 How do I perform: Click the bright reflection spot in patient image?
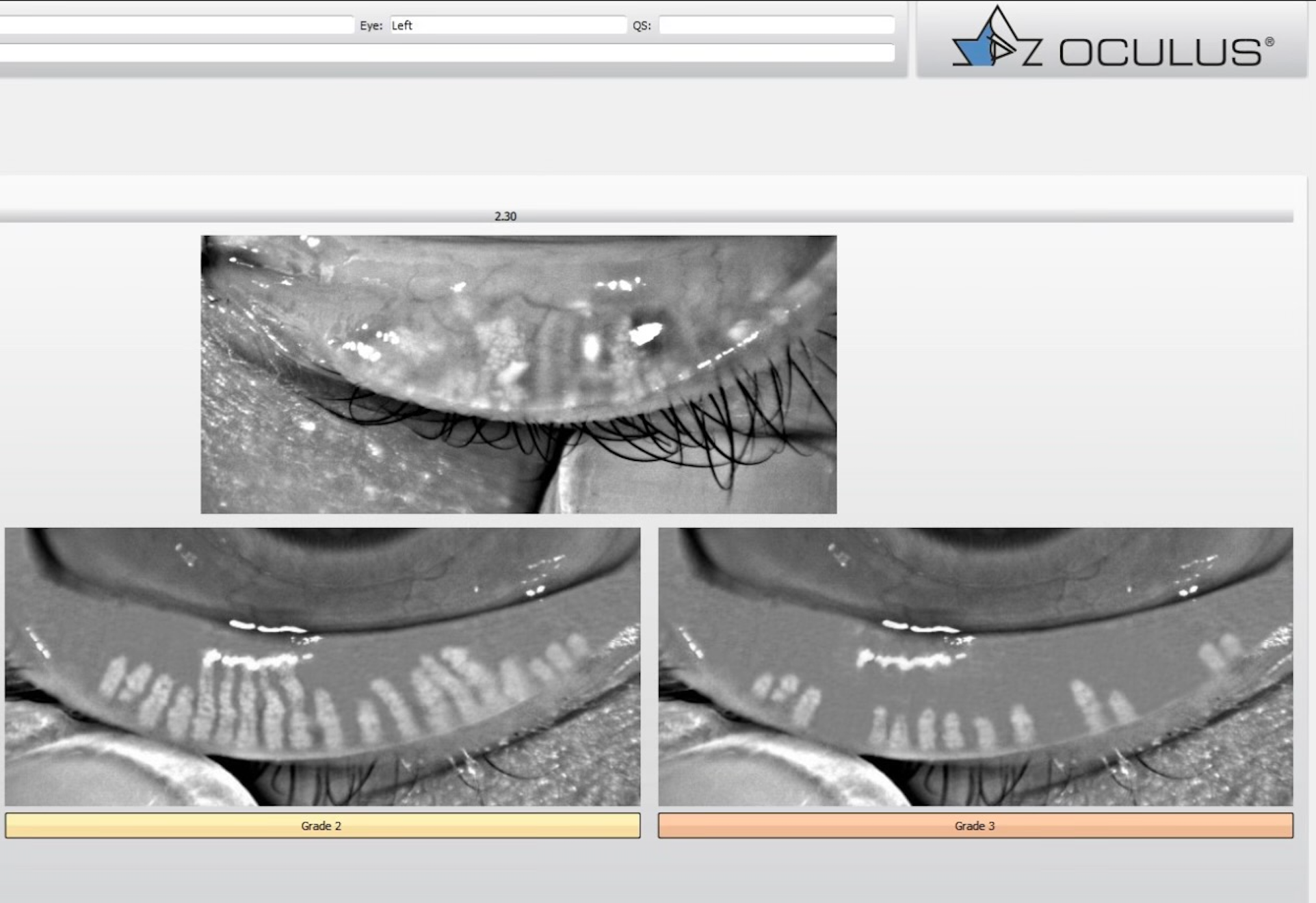645,333
